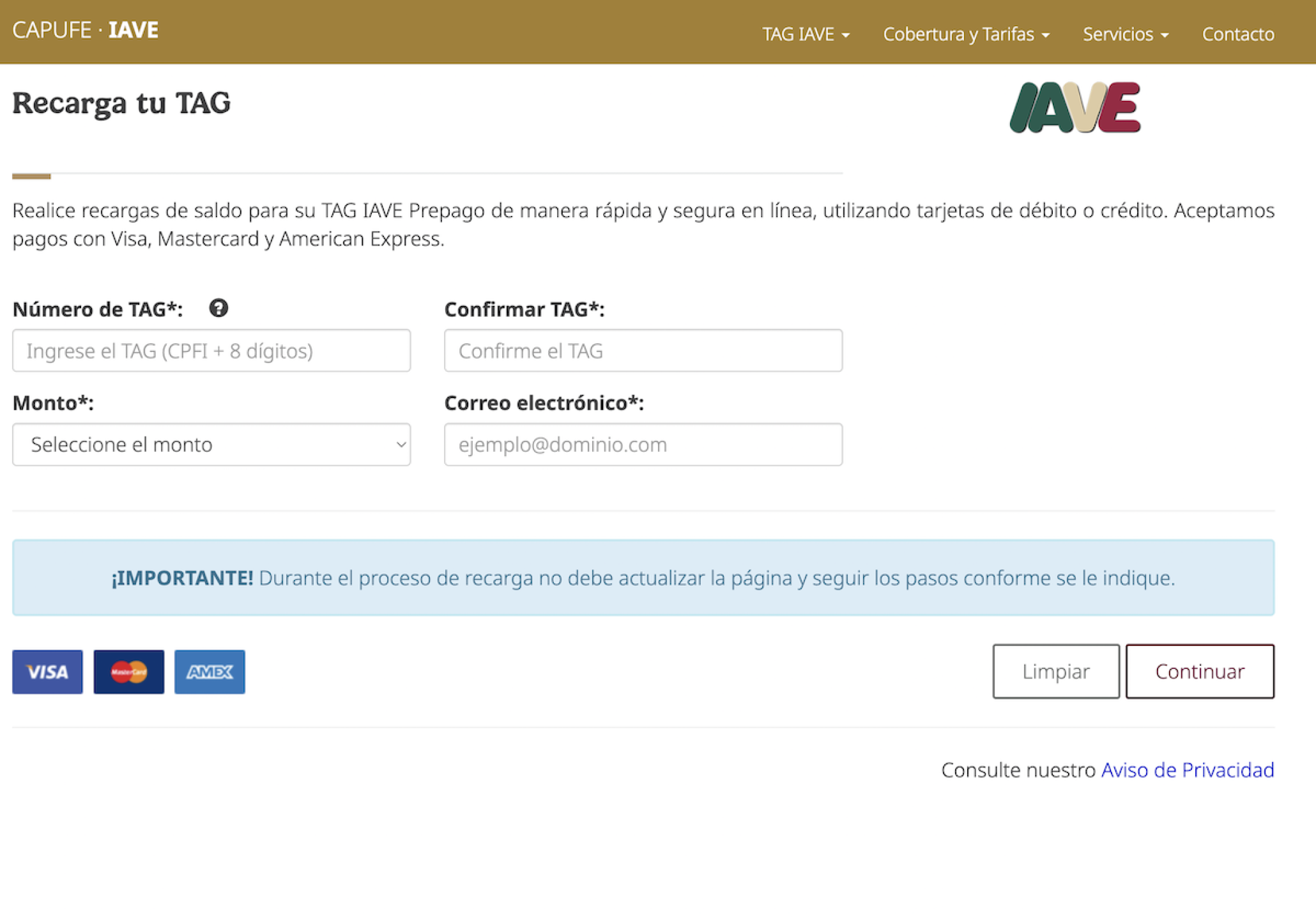Open the Aviso de Privacidad link
Image resolution: width=1316 pixels, height=920 pixels.
[1188, 770]
